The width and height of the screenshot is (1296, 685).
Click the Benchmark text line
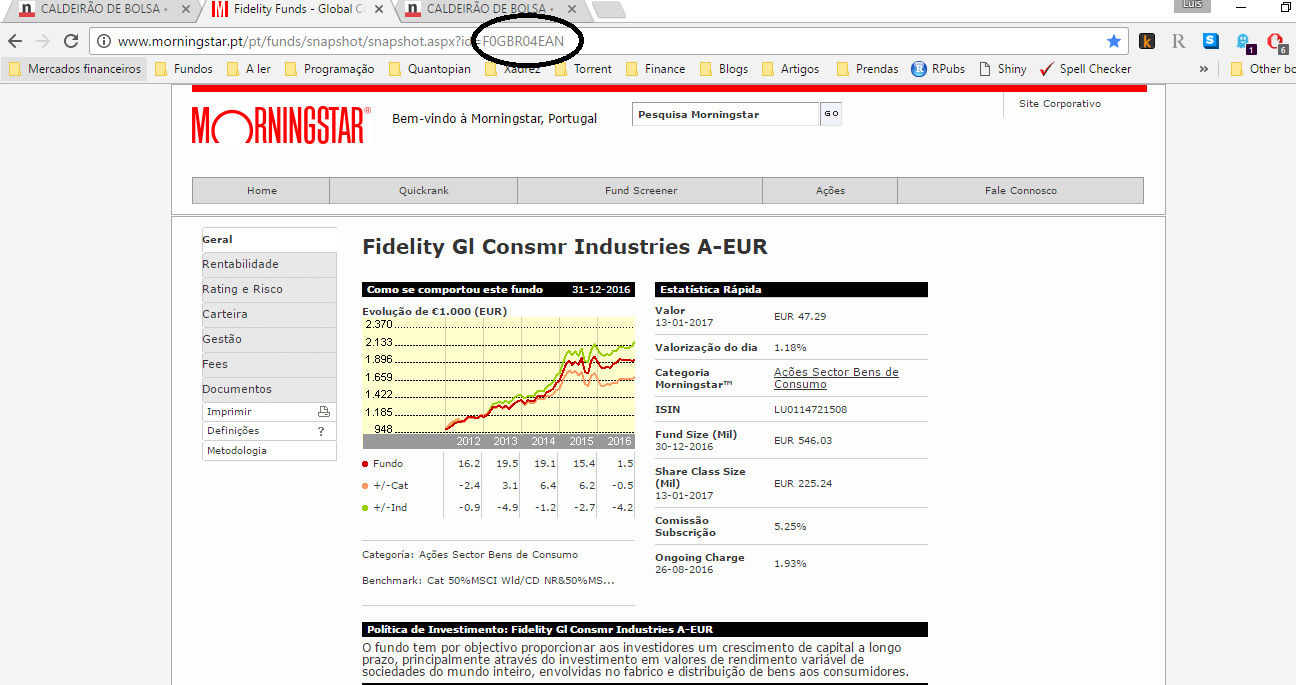click(x=488, y=580)
